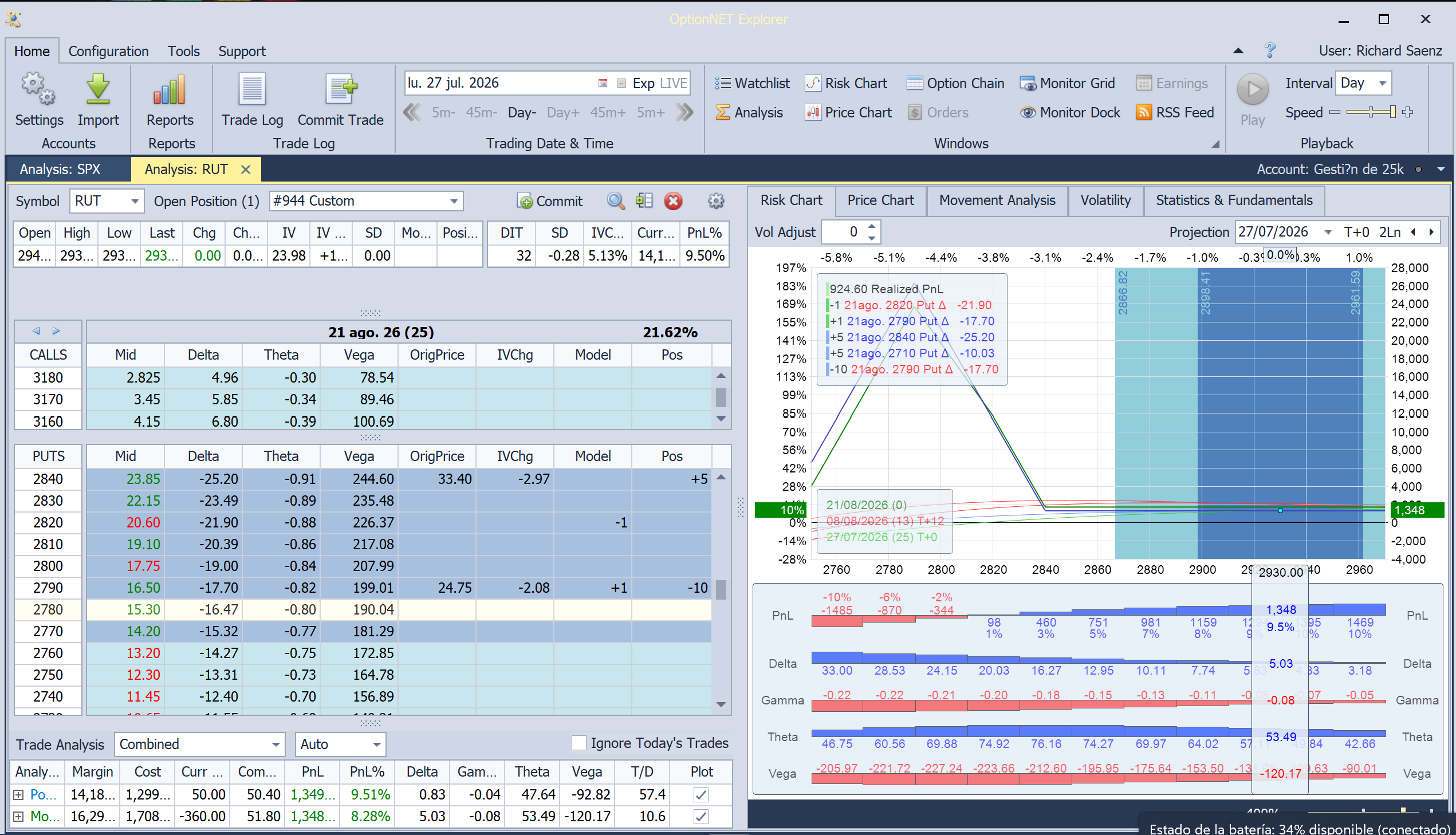Click the blue help question mark

pyautogui.click(x=1270, y=50)
